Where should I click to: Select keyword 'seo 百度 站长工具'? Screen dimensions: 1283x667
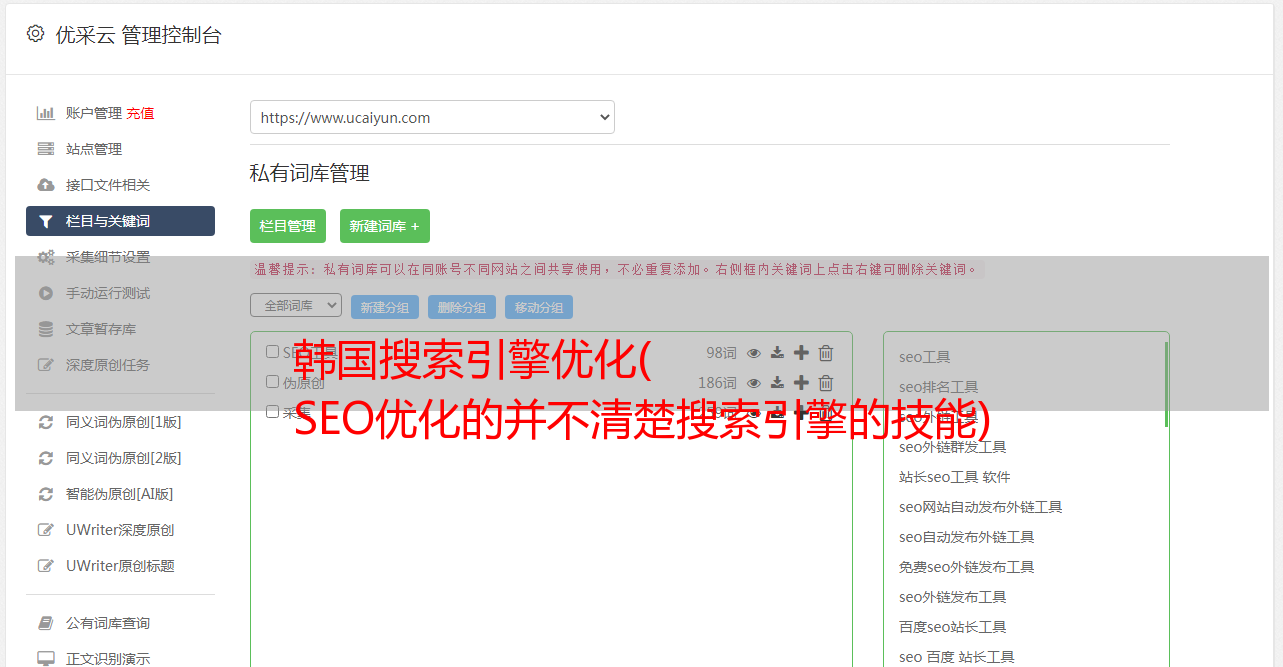[957, 657]
